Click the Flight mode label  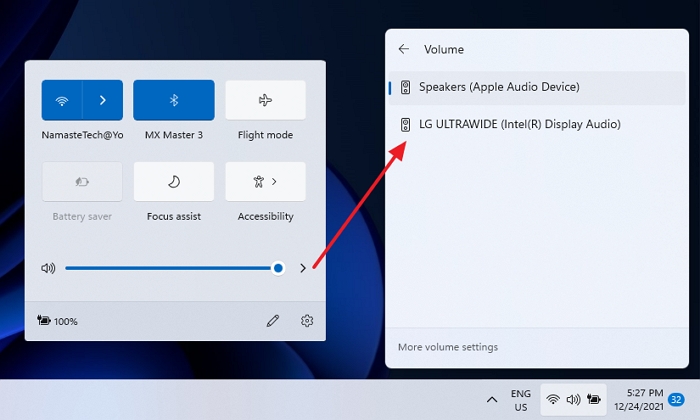coord(265,135)
